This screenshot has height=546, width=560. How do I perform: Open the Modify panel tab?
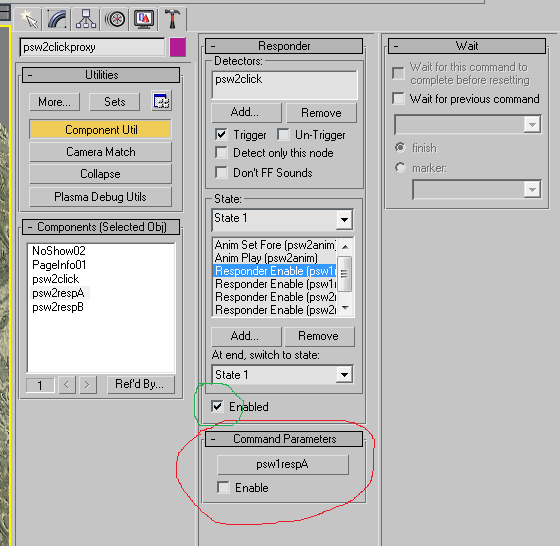click(x=57, y=19)
